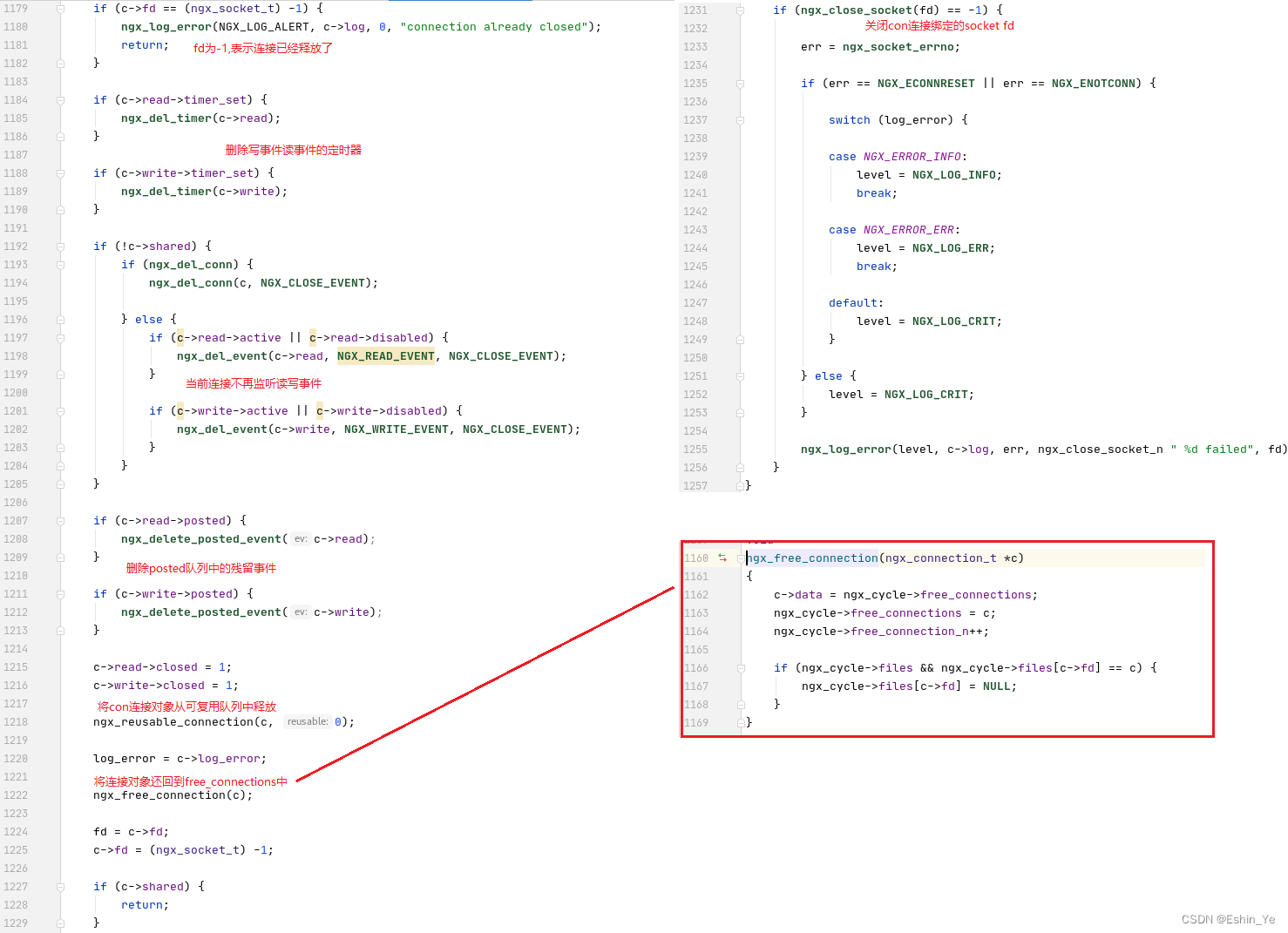Screen dimensions: 1288x933
Task: Collapse the else block fold on line 1251
Action: tap(740, 376)
